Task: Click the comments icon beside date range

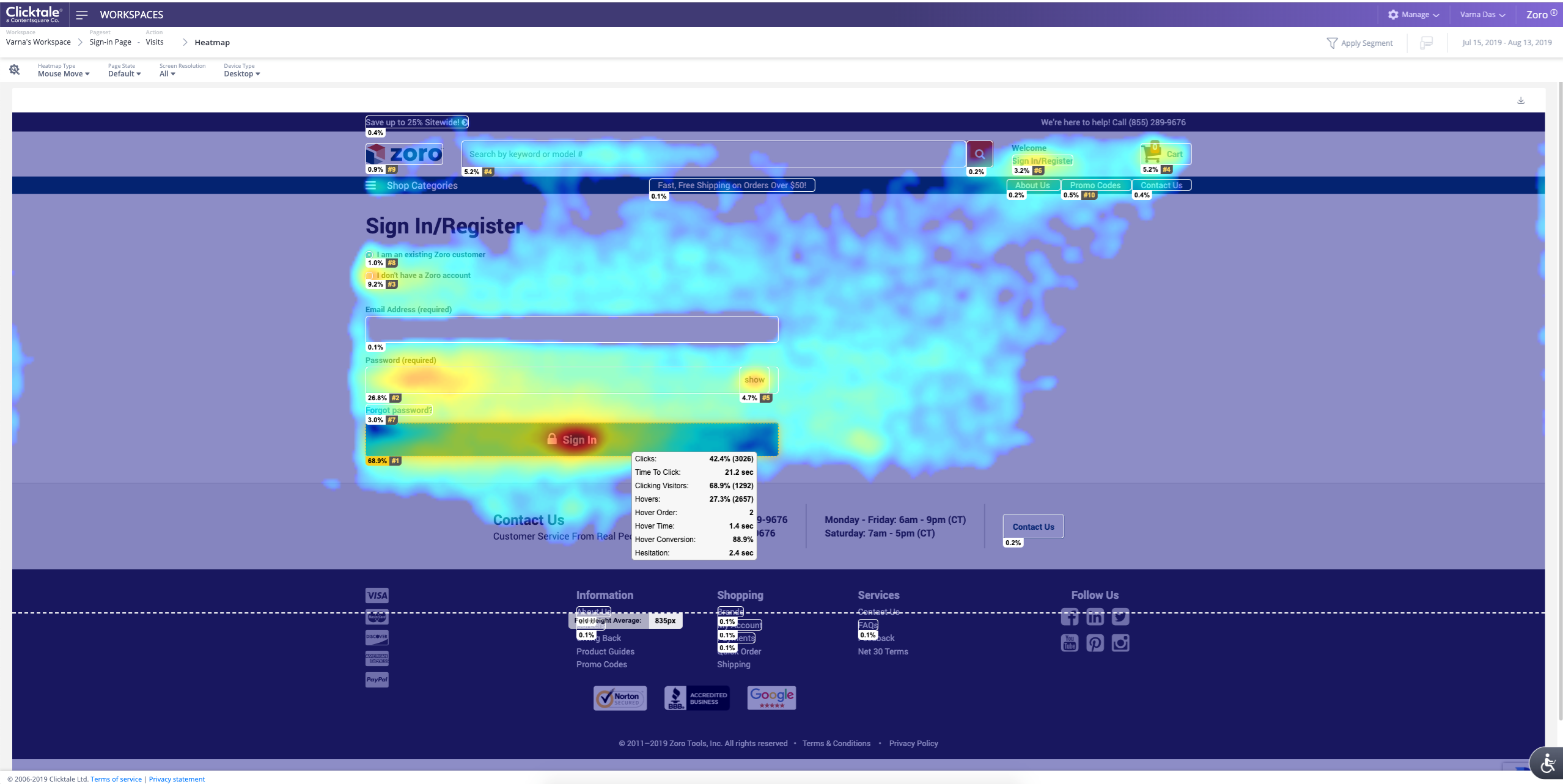Action: [1426, 43]
